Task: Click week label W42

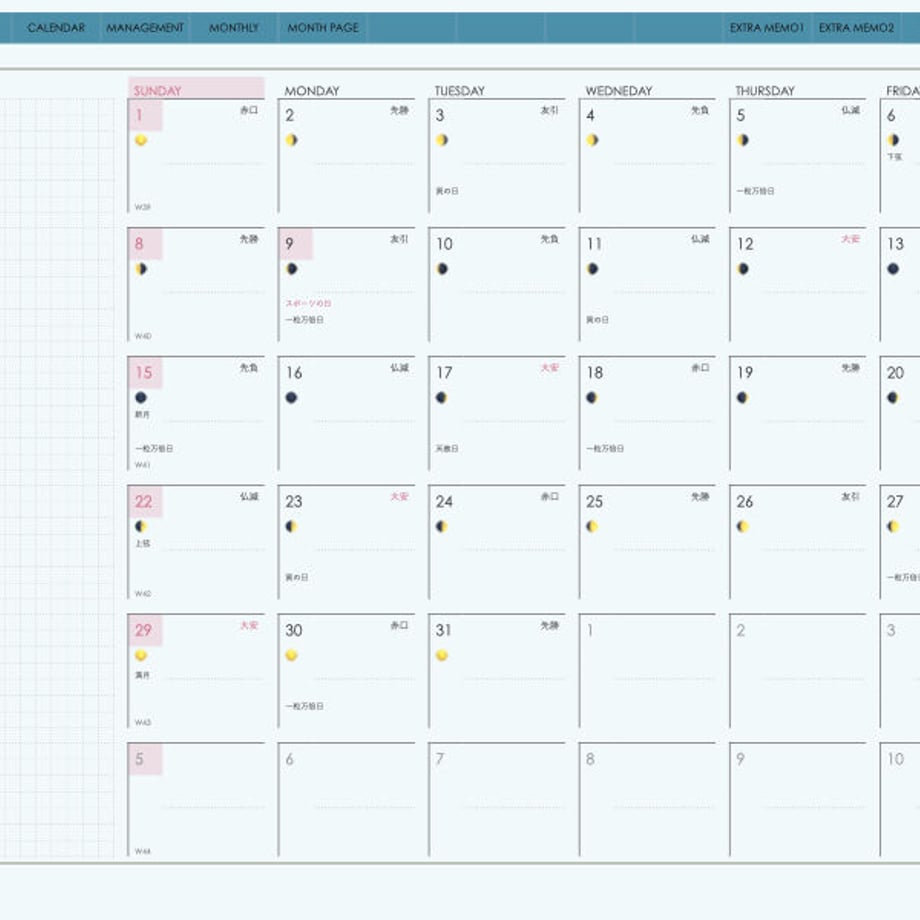Action: click(x=143, y=594)
